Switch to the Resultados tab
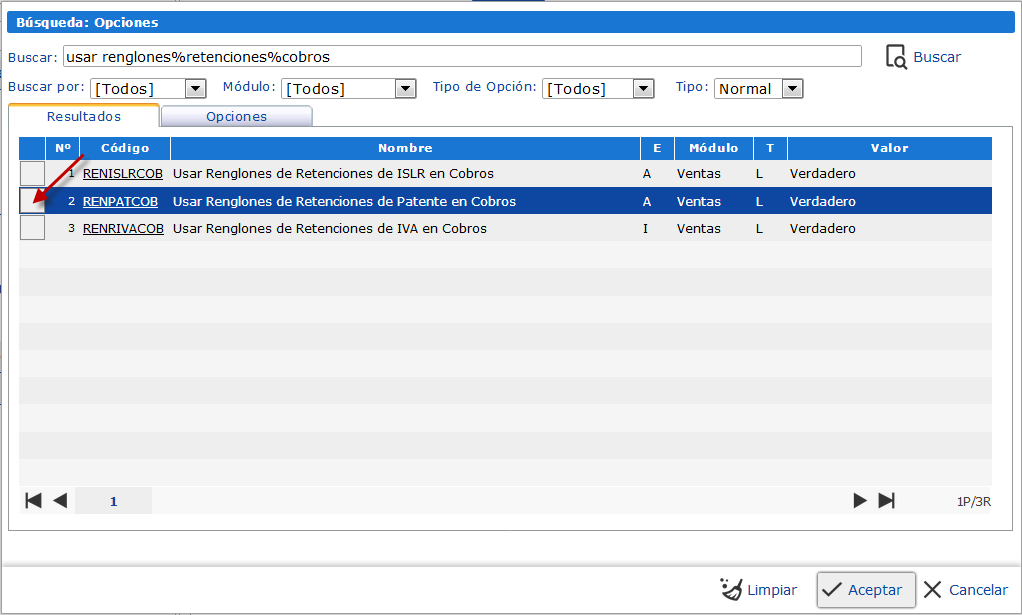This screenshot has height=615, width=1022. (83, 116)
